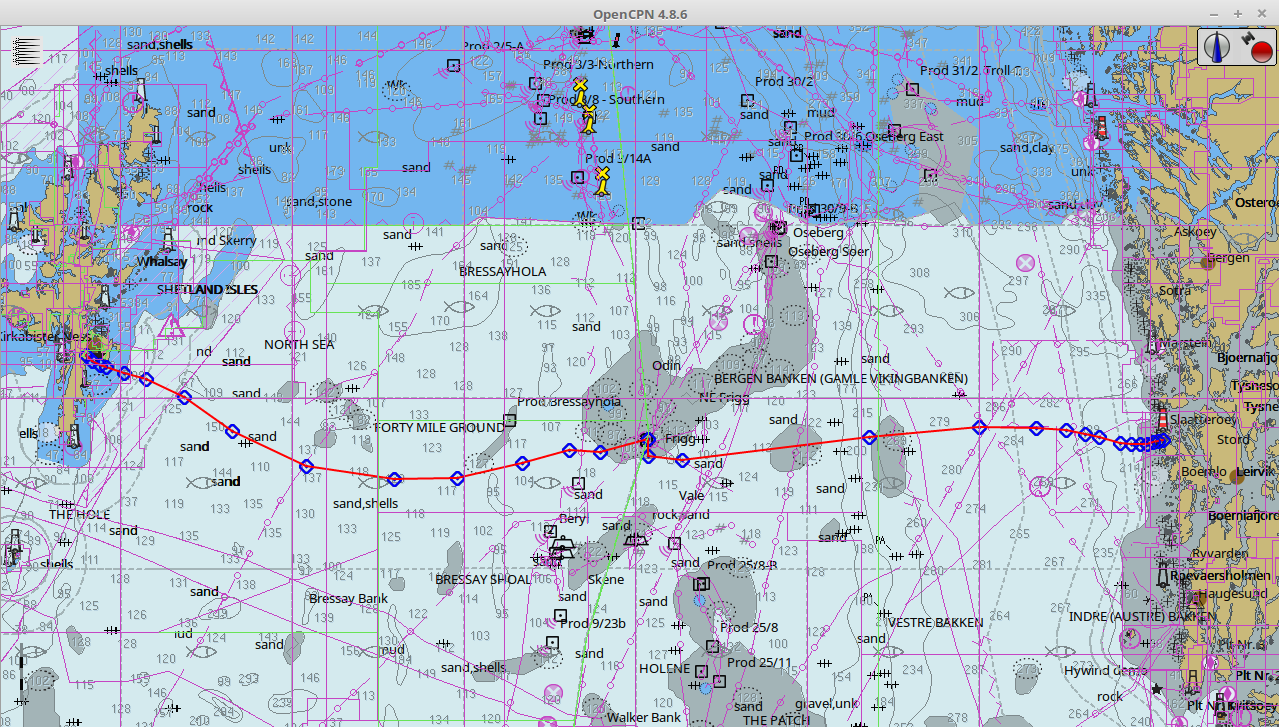Click the Prod 31/2 Troll label
This screenshot has width=1279, height=727.
[x=970, y=71]
